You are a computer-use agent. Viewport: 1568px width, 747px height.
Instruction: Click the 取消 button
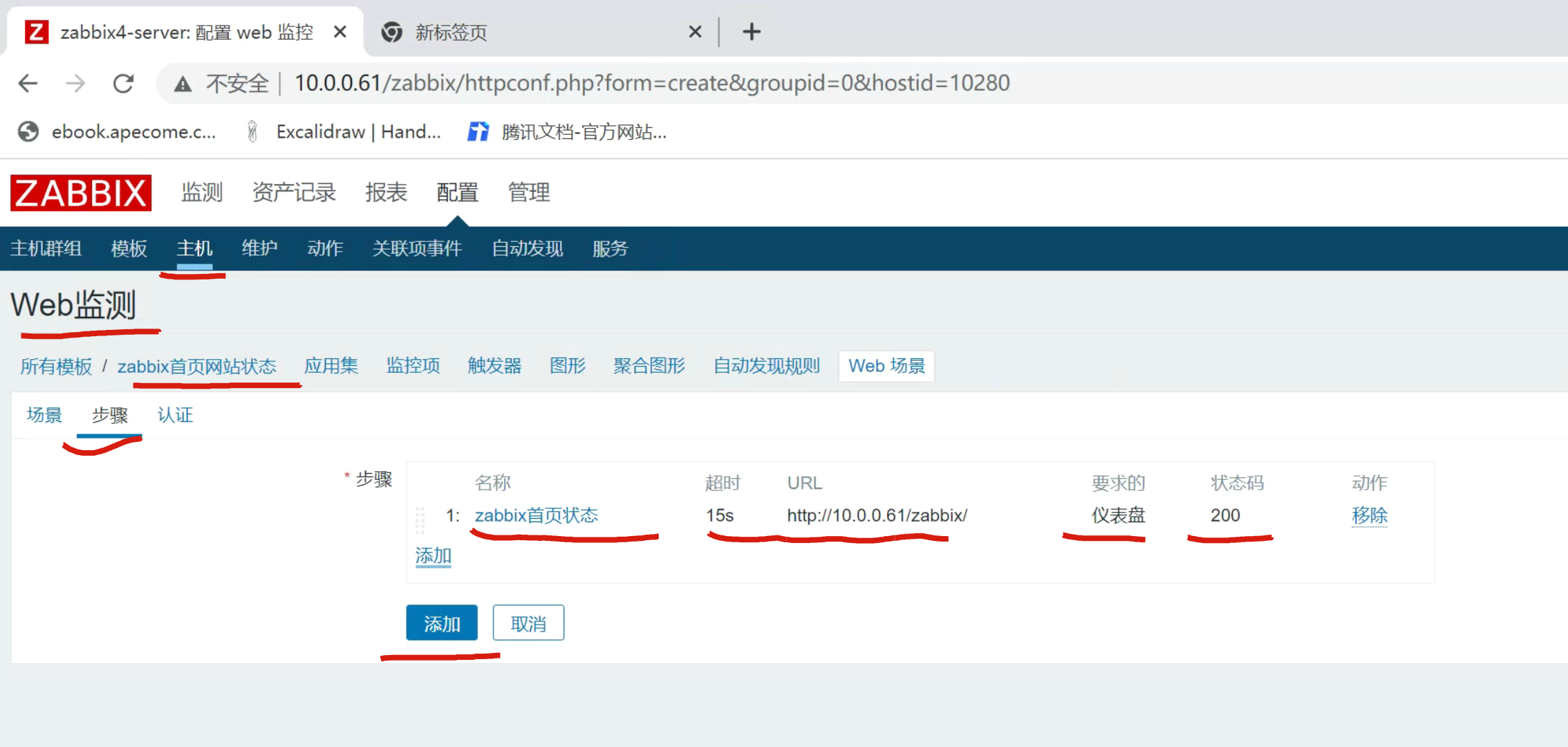528,623
